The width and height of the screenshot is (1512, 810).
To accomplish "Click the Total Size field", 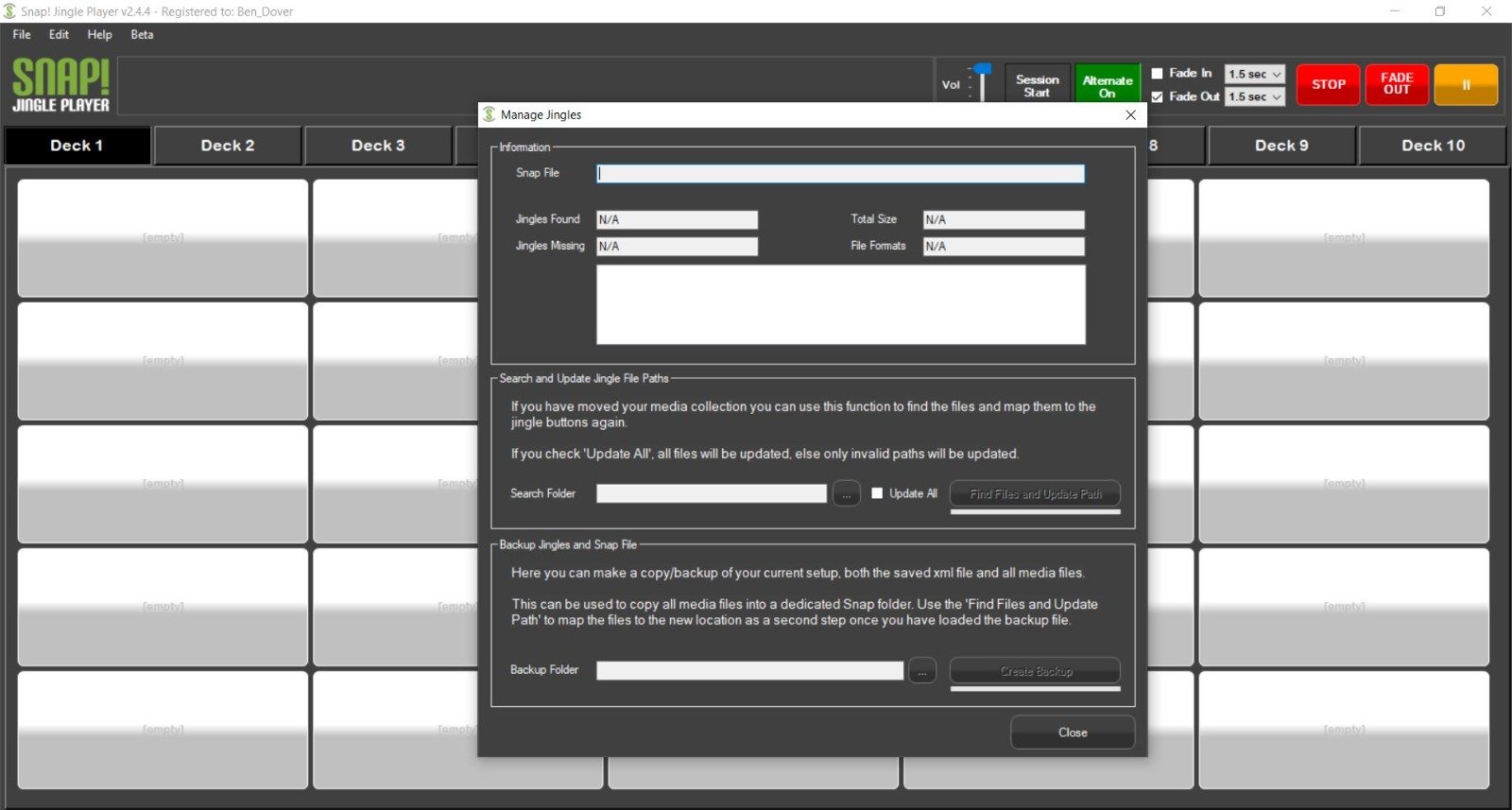I will point(1004,220).
